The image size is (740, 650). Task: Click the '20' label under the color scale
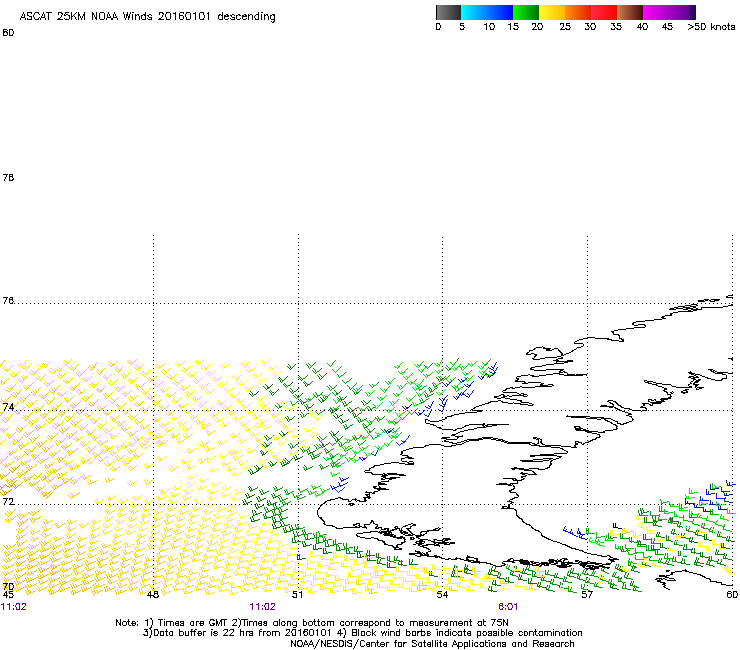coord(537,27)
